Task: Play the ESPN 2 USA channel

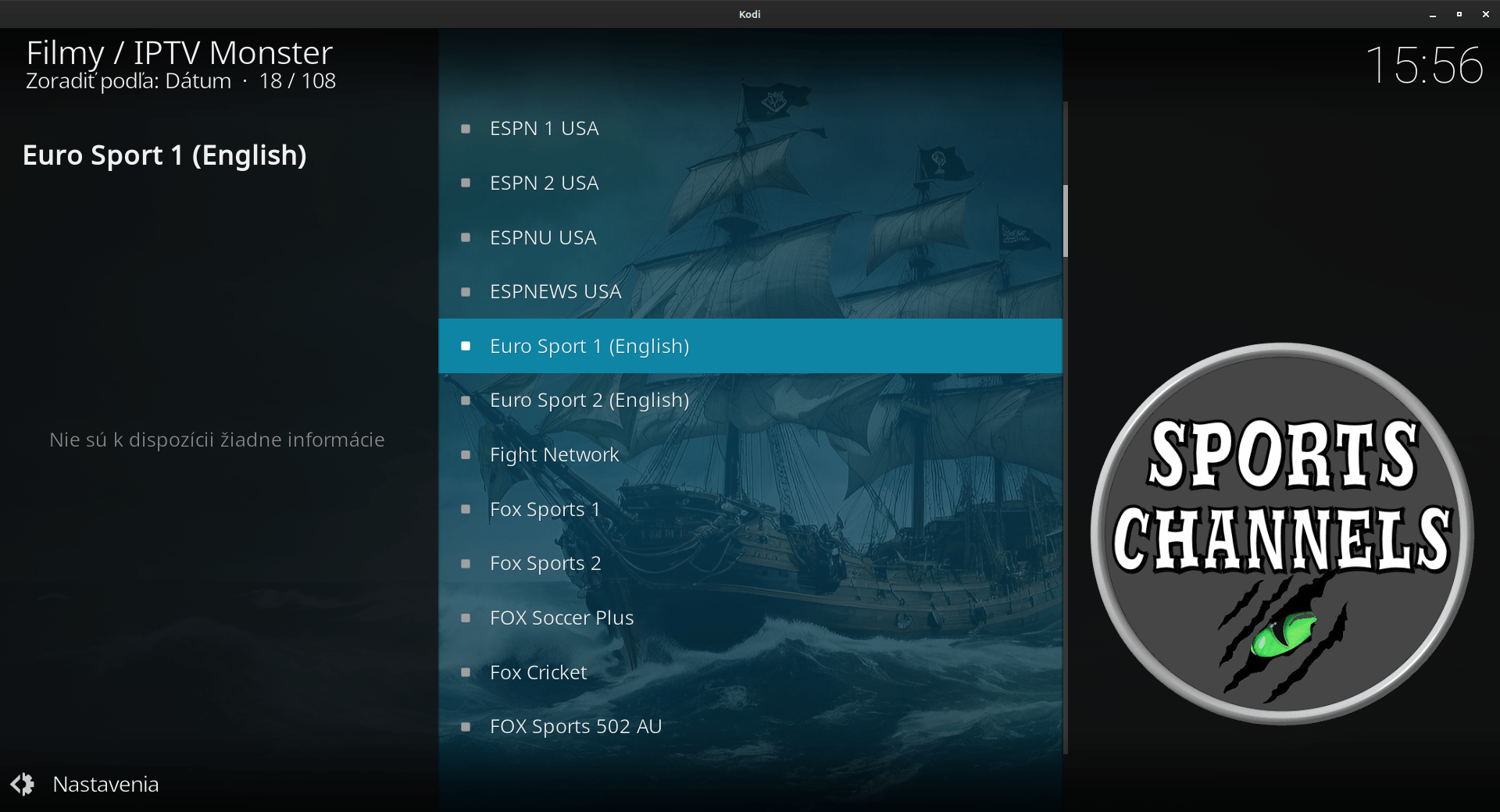Action: coord(544,183)
